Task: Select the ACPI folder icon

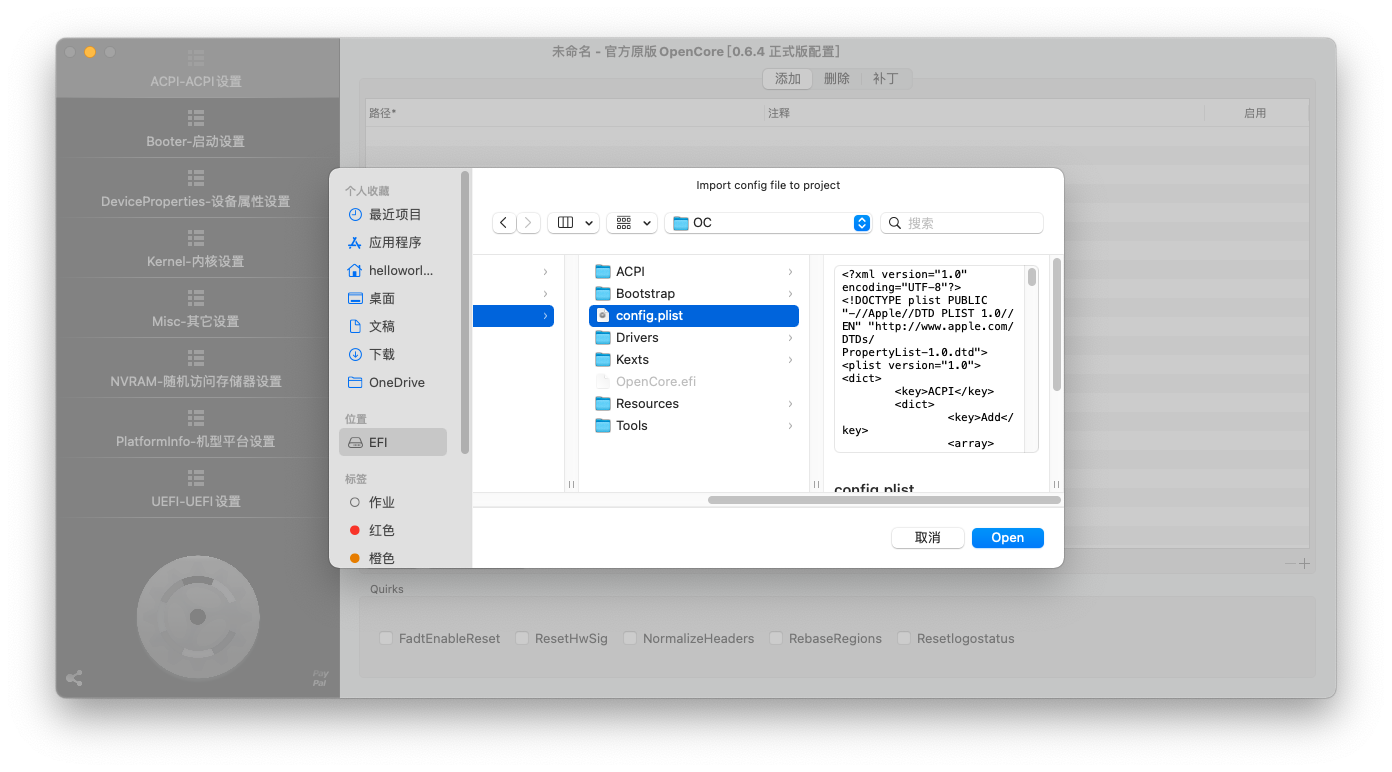Action: click(602, 271)
